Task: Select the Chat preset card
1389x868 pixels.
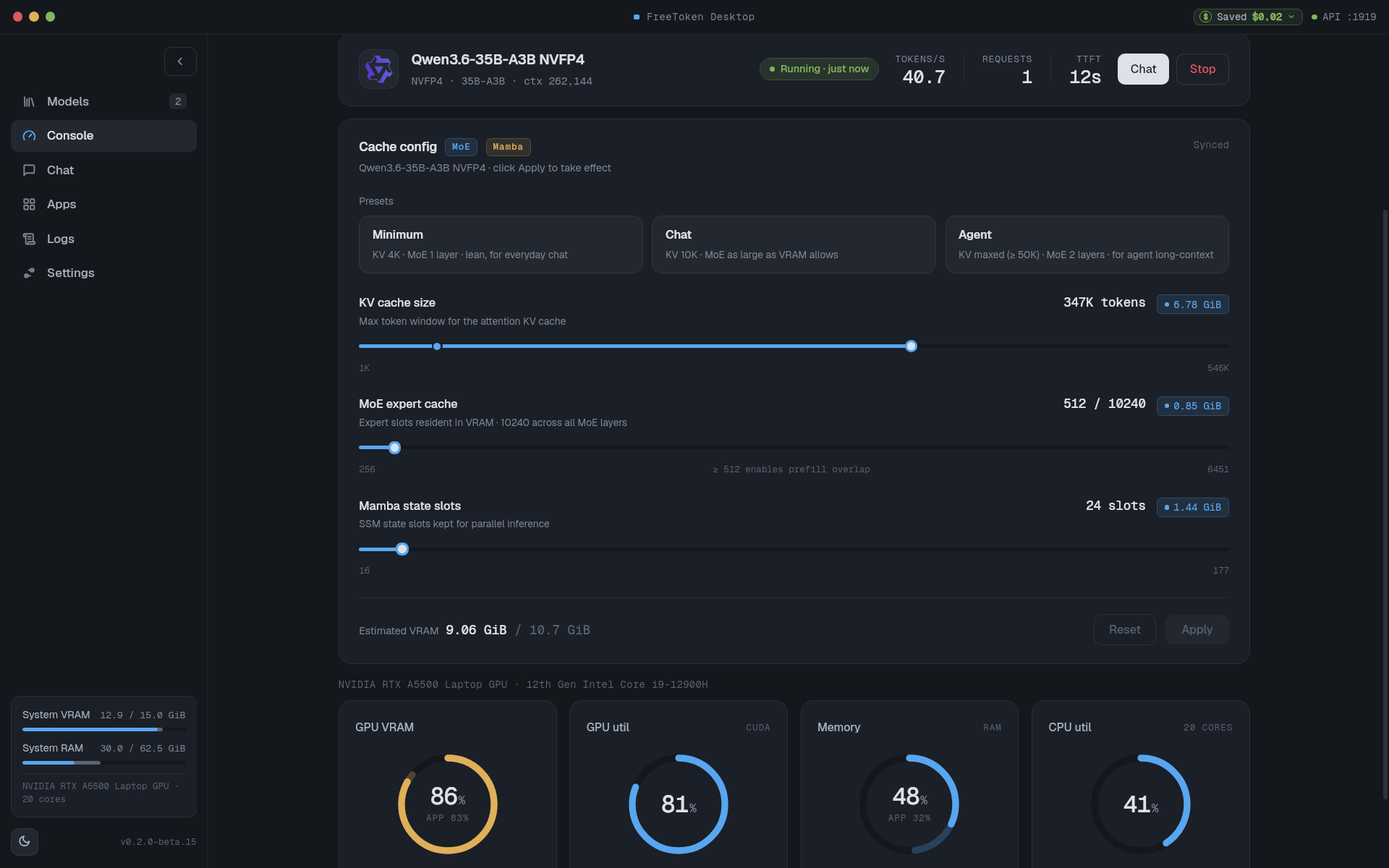Action: (794, 244)
